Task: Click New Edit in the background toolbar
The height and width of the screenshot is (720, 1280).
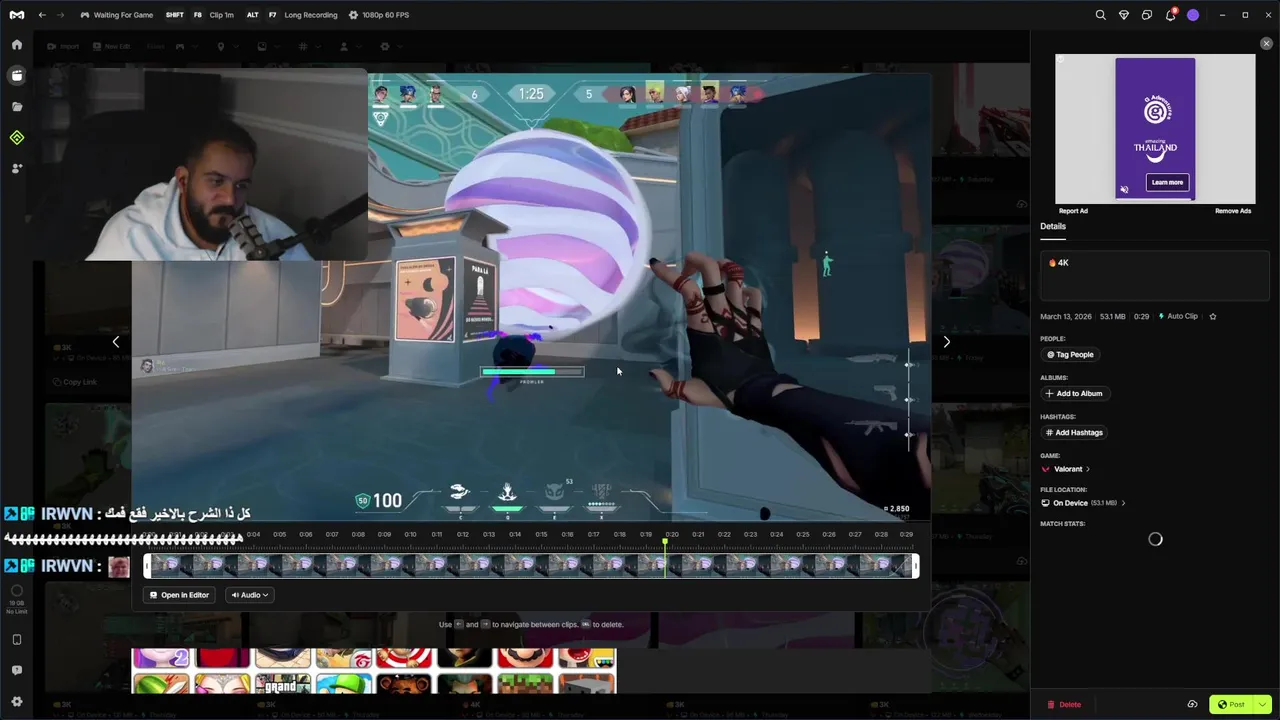Action: (111, 46)
